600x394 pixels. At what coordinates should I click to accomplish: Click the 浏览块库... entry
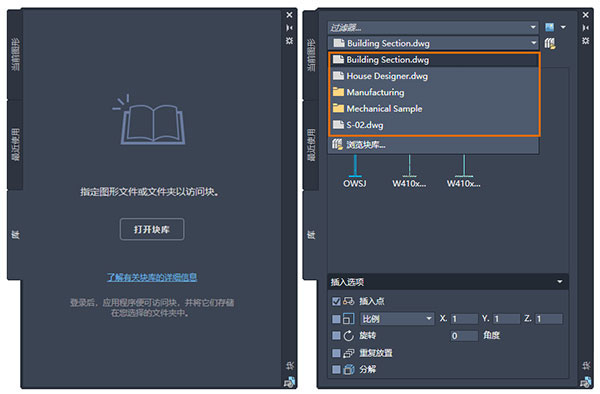pos(434,145)
